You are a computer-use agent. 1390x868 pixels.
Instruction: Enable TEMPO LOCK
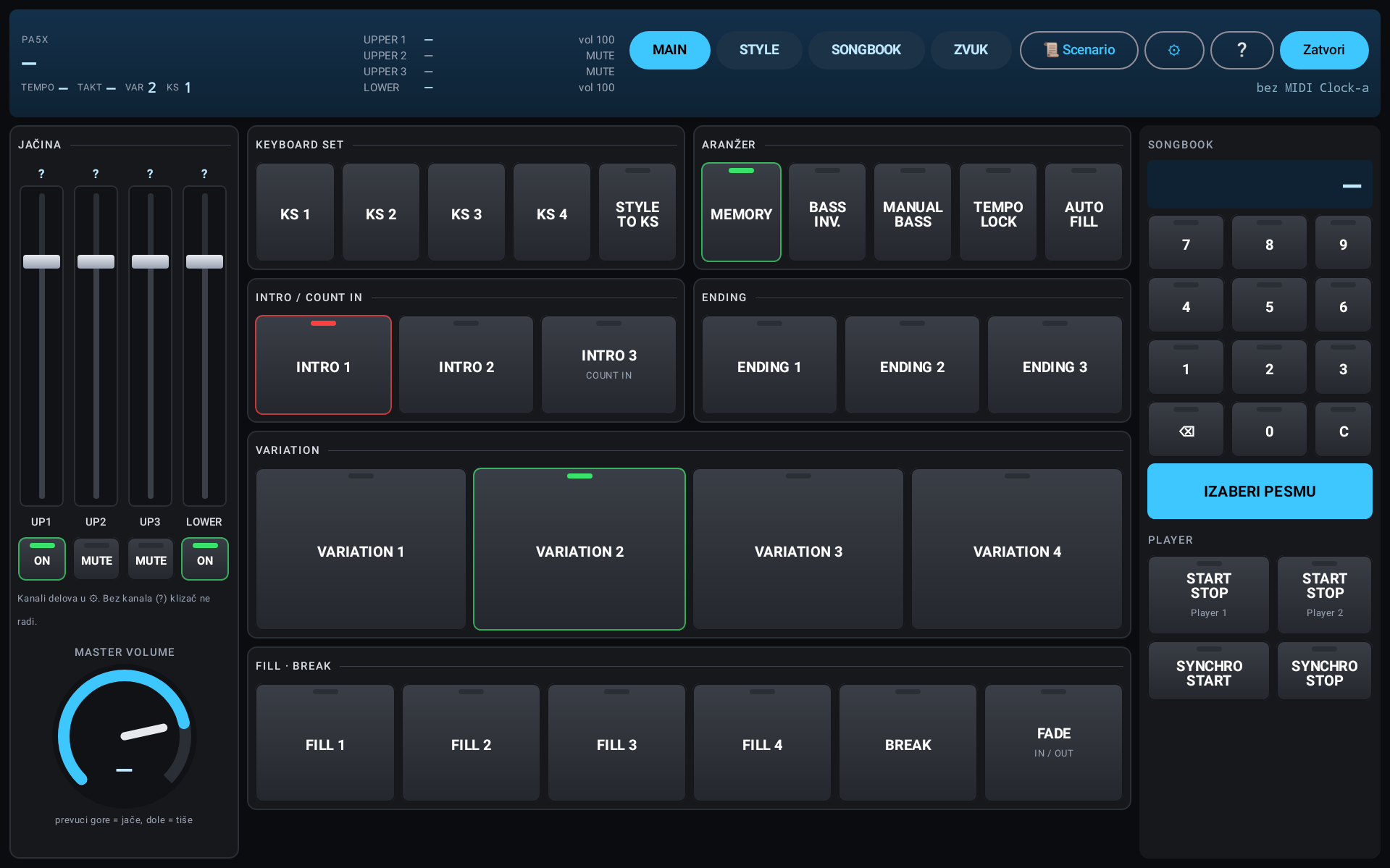coord(997,212)
